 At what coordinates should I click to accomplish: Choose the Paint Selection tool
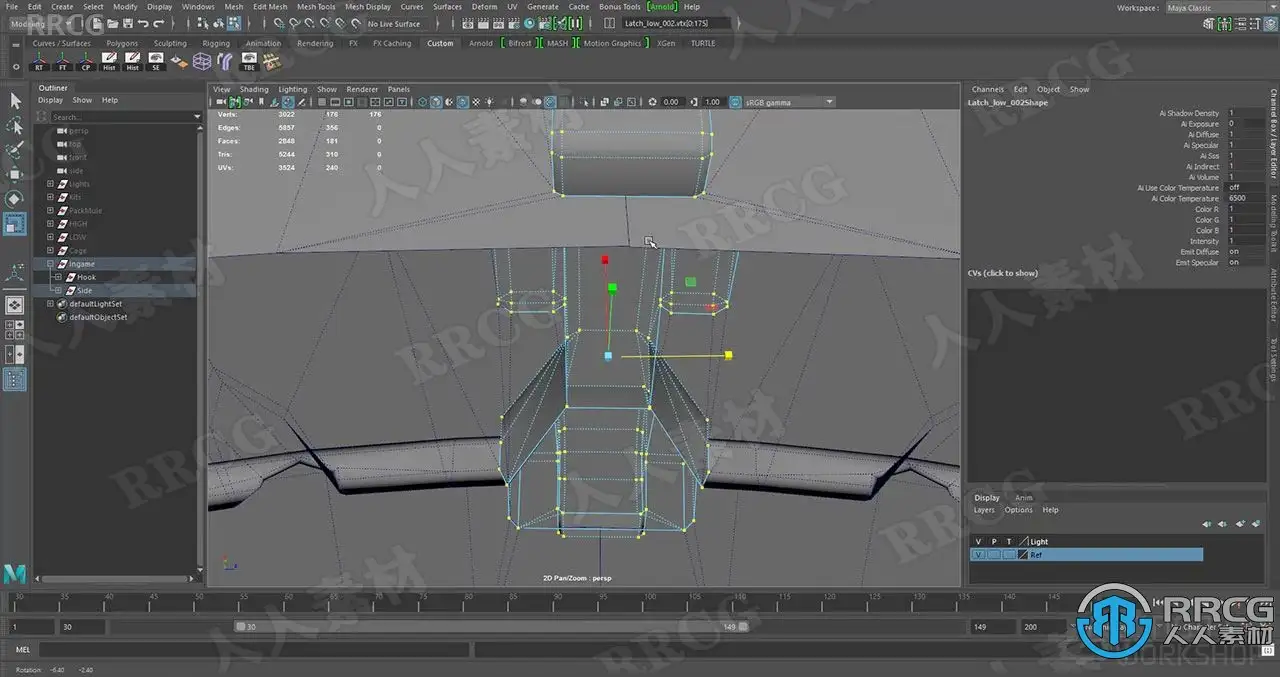pyautogui.click(x=15, y=151)
